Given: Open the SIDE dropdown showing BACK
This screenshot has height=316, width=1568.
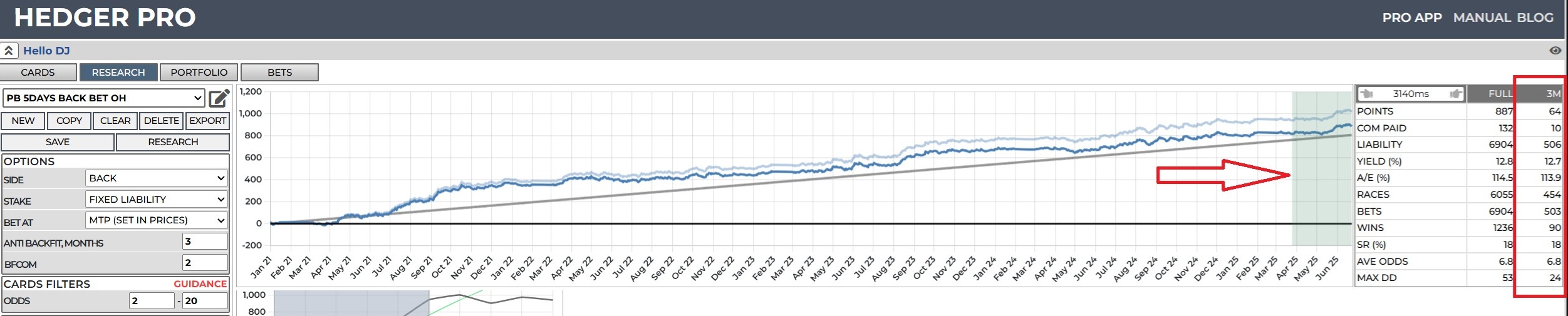Looking at the screenshot, I should pos(156,178).
